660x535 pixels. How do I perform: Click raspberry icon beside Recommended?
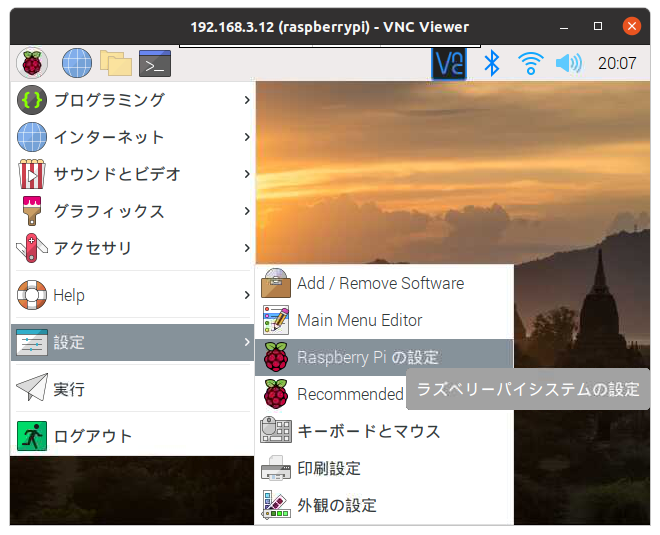tap(276, 394)
